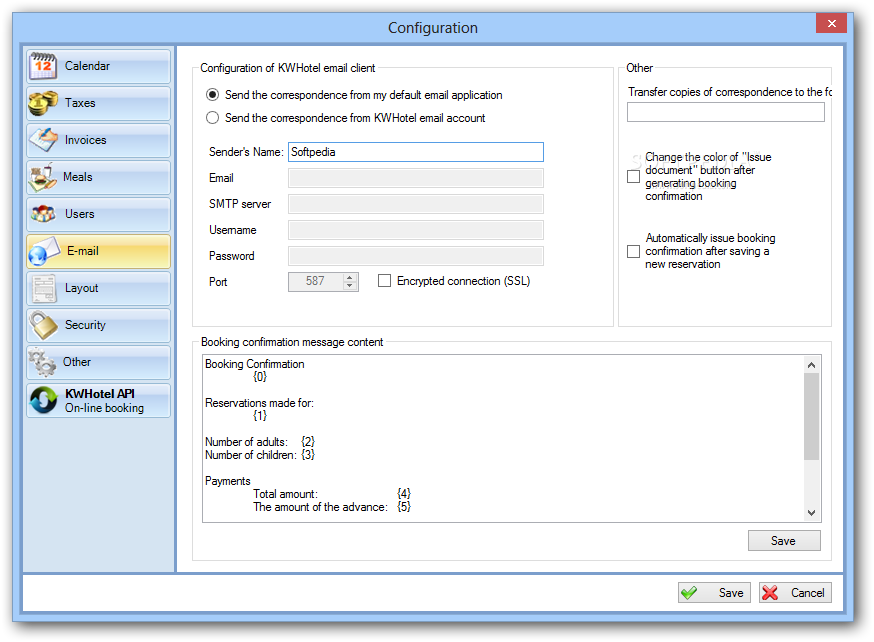Click the 'The amount of the advance:' line
This screenshot has width=874, height=642.
click(x=332, y=507)
